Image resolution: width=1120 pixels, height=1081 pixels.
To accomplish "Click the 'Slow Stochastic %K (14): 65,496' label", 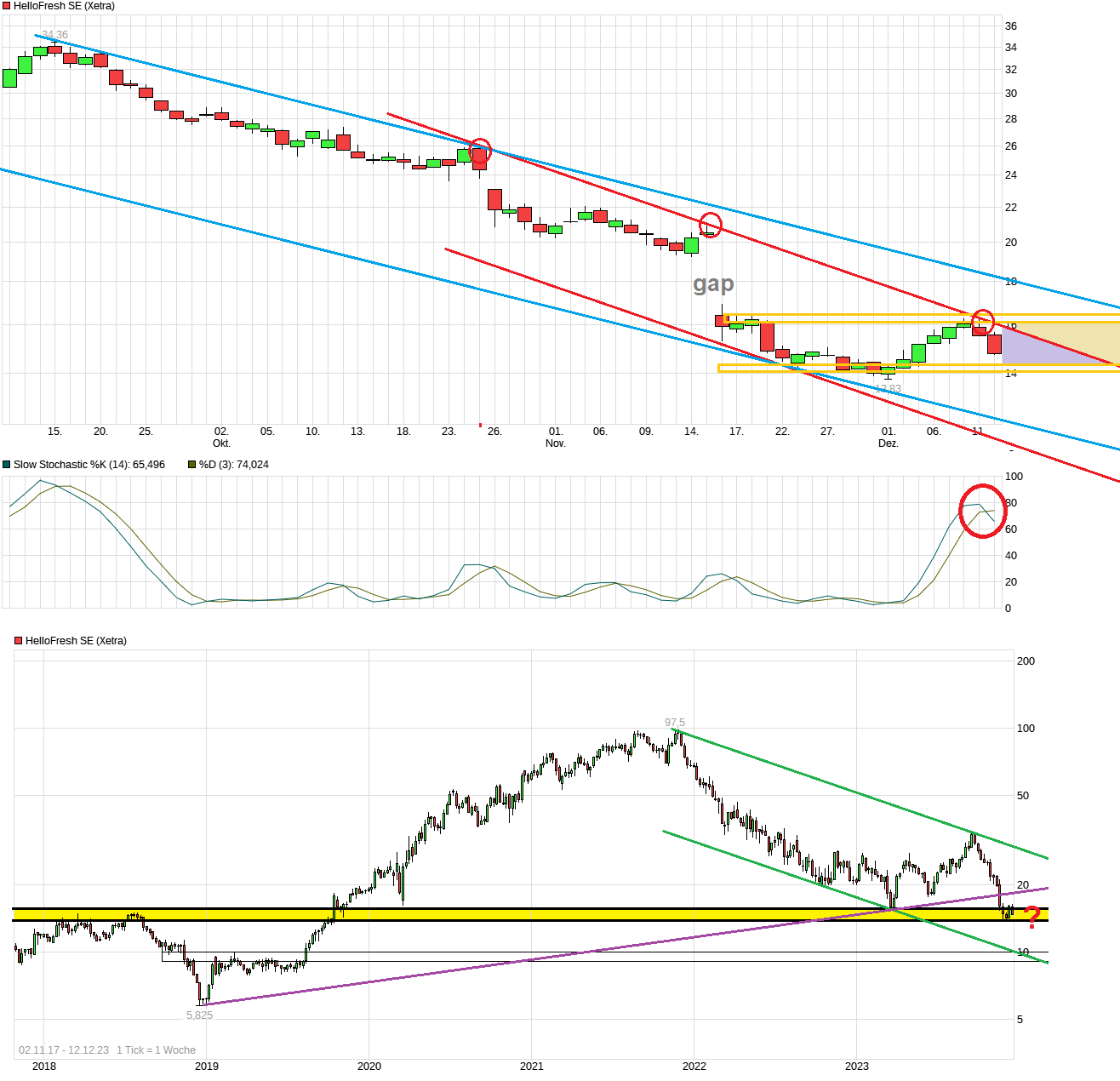I will click(x=89, y=465).
